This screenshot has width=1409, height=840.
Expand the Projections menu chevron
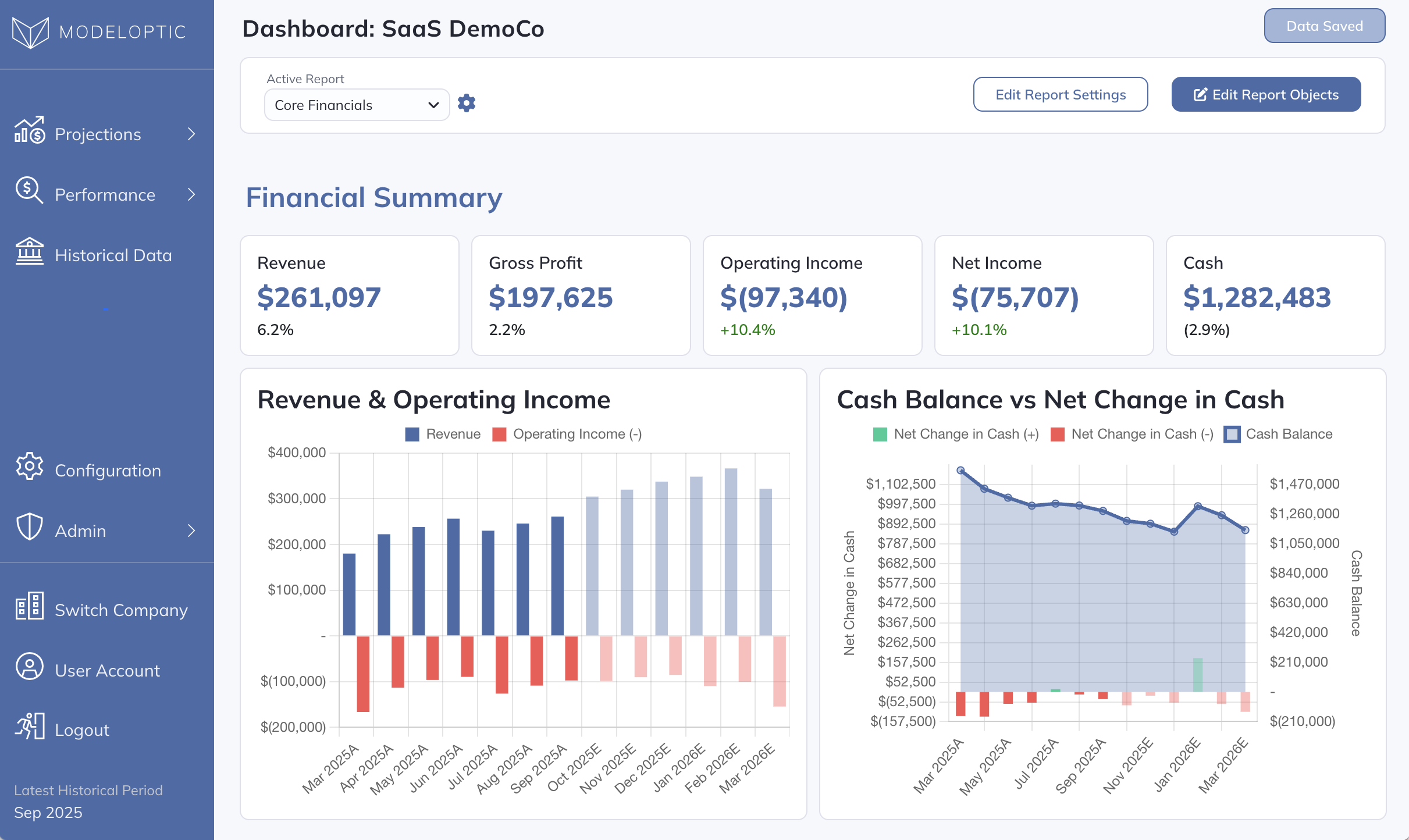[x=191, y=134]
